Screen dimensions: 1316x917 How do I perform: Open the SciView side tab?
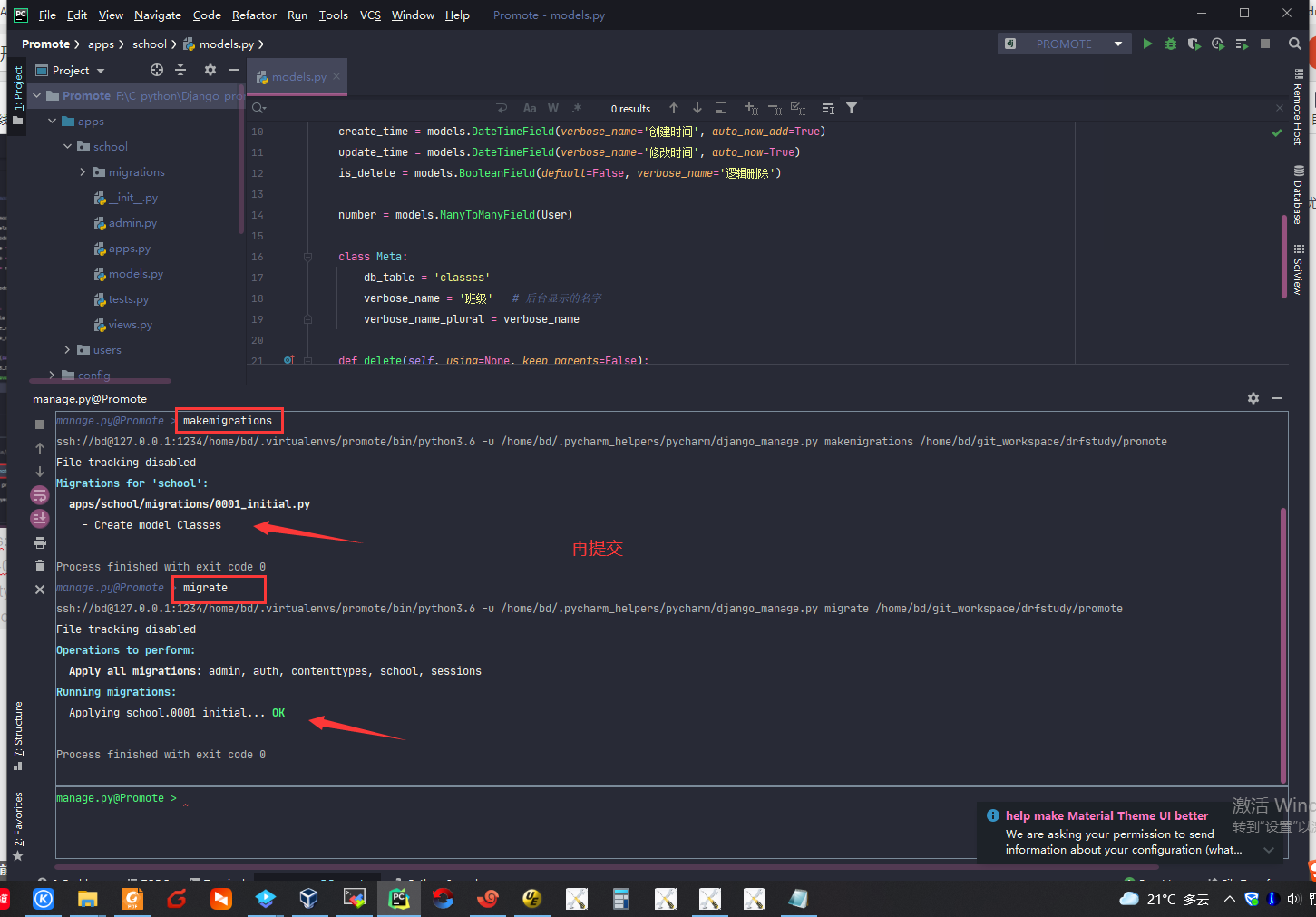(1298, 269)
